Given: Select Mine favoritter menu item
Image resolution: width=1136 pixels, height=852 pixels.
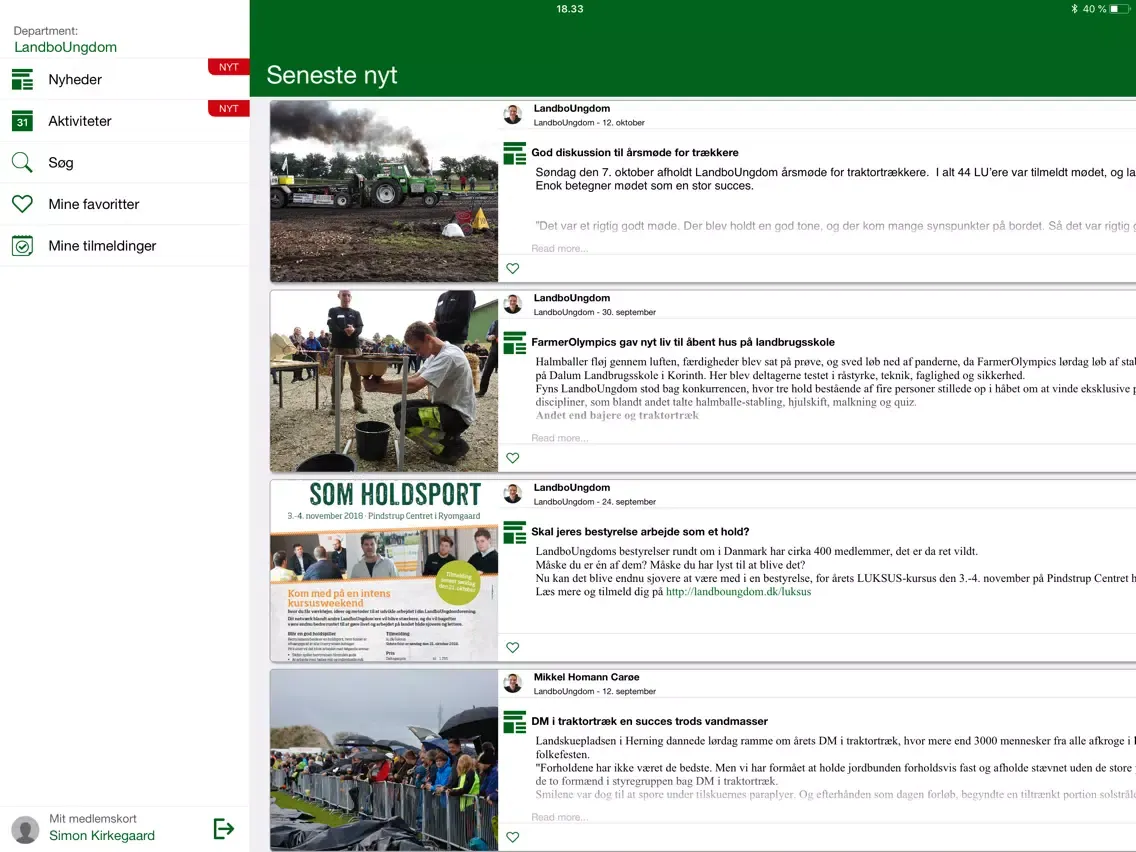Looking at the screenshot, I should tap(125, 204).
